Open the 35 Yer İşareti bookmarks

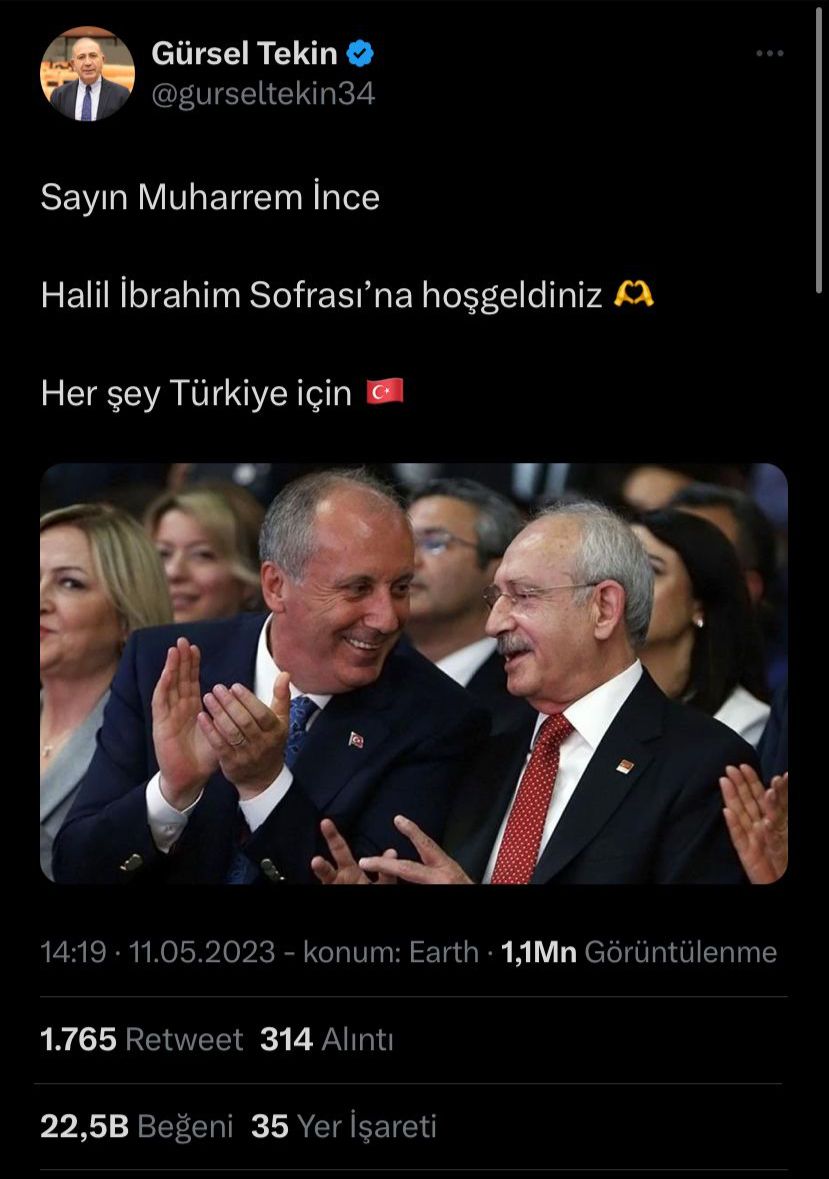click(x=343, y=1126)
